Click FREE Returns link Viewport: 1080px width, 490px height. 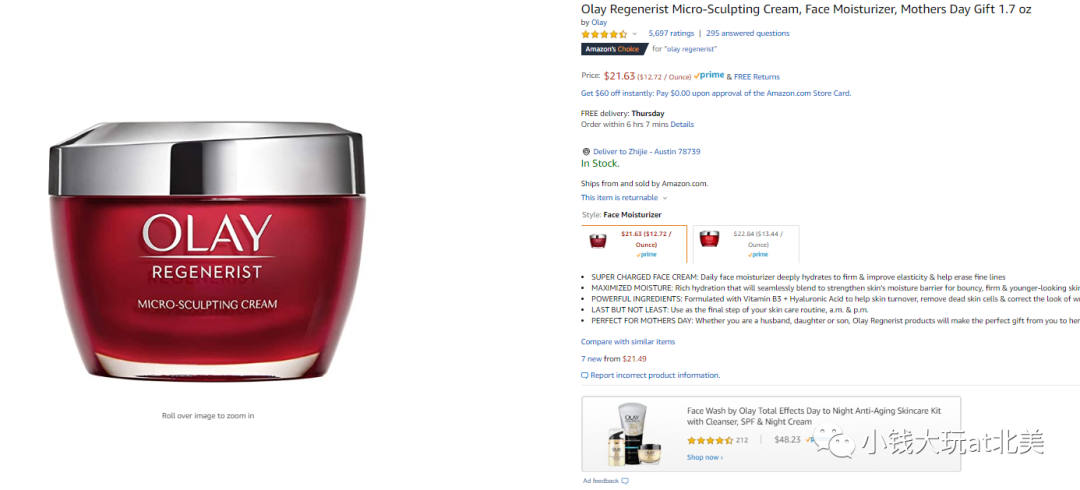click(757, 76)
